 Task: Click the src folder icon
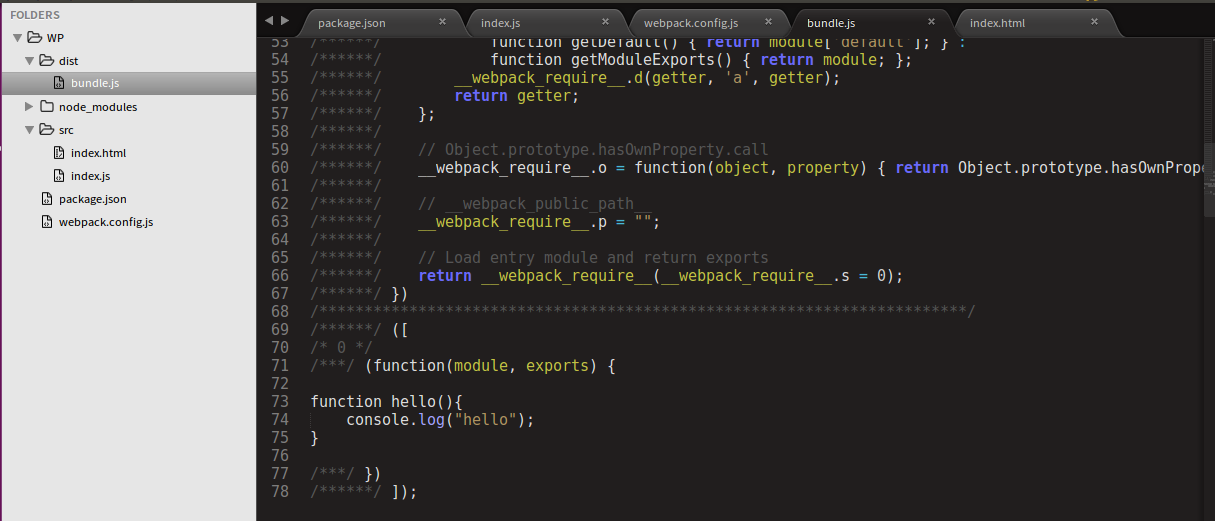47,130
